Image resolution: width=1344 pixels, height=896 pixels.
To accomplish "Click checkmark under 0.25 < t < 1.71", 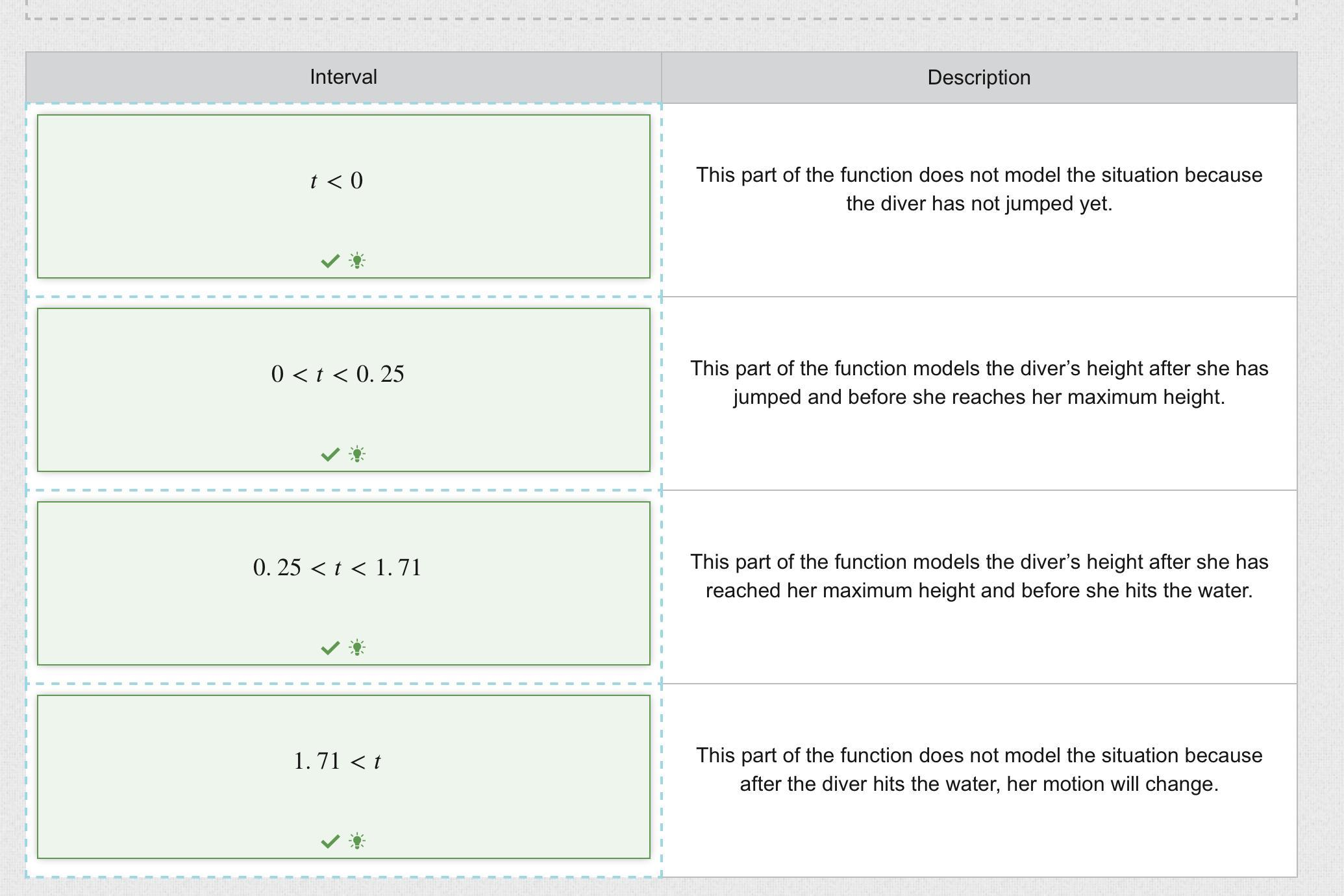I will [x=330, y=648].
